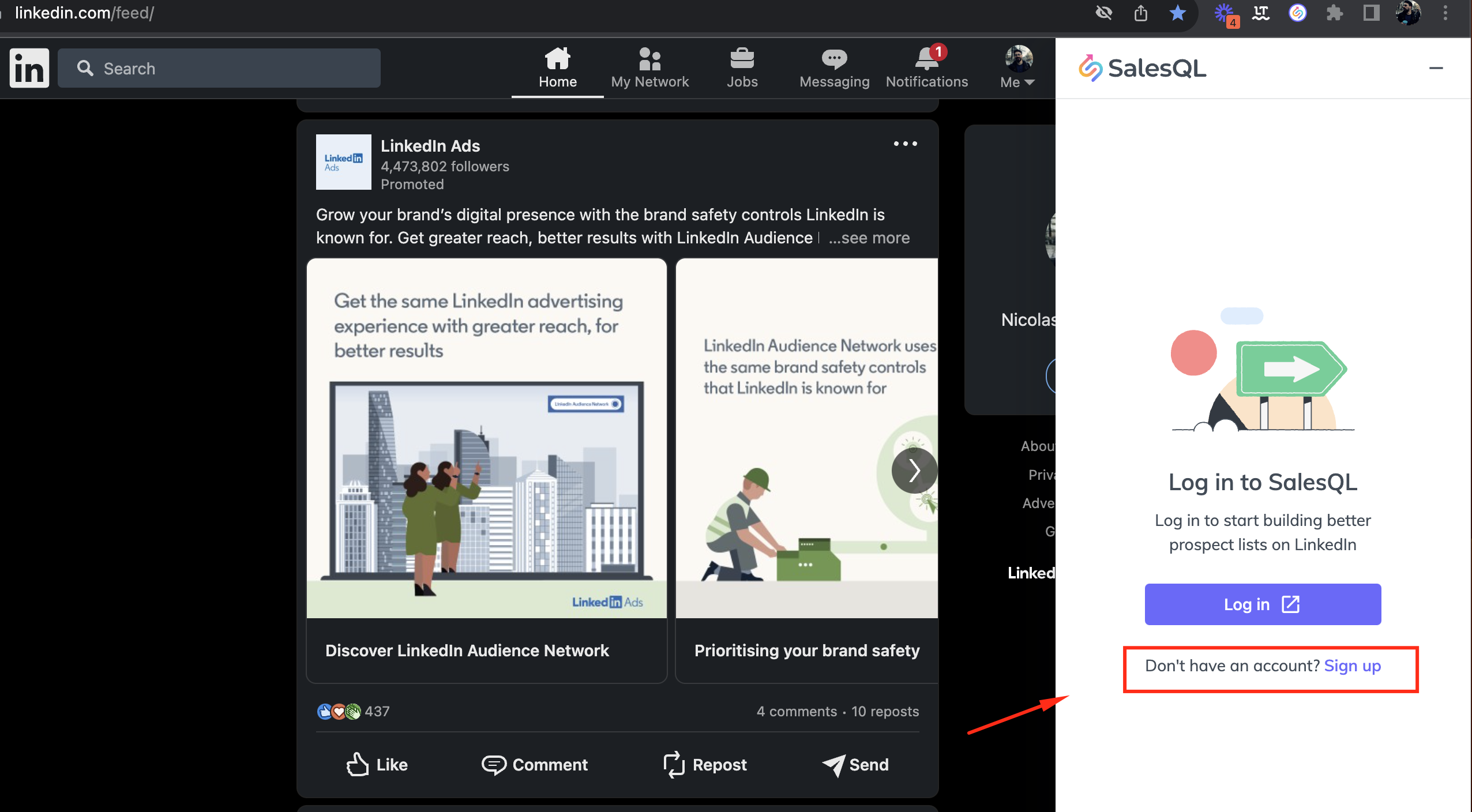View the 437 reactions list
The height and width of the screenshot is (812, 1472).
click(x=353, y=711)
